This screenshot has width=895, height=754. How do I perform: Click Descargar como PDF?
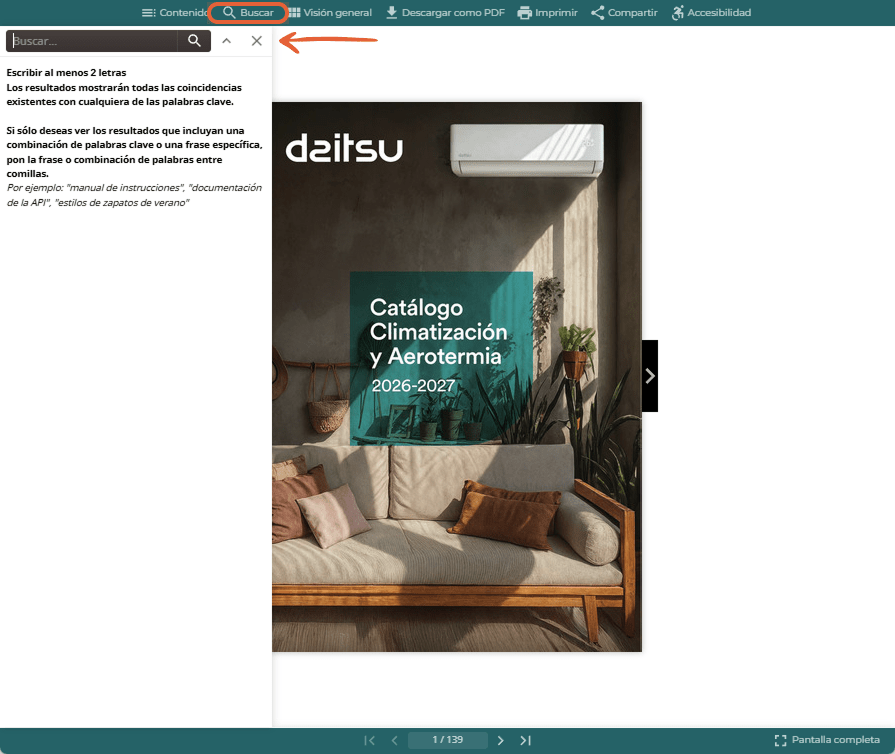point(445,13)
